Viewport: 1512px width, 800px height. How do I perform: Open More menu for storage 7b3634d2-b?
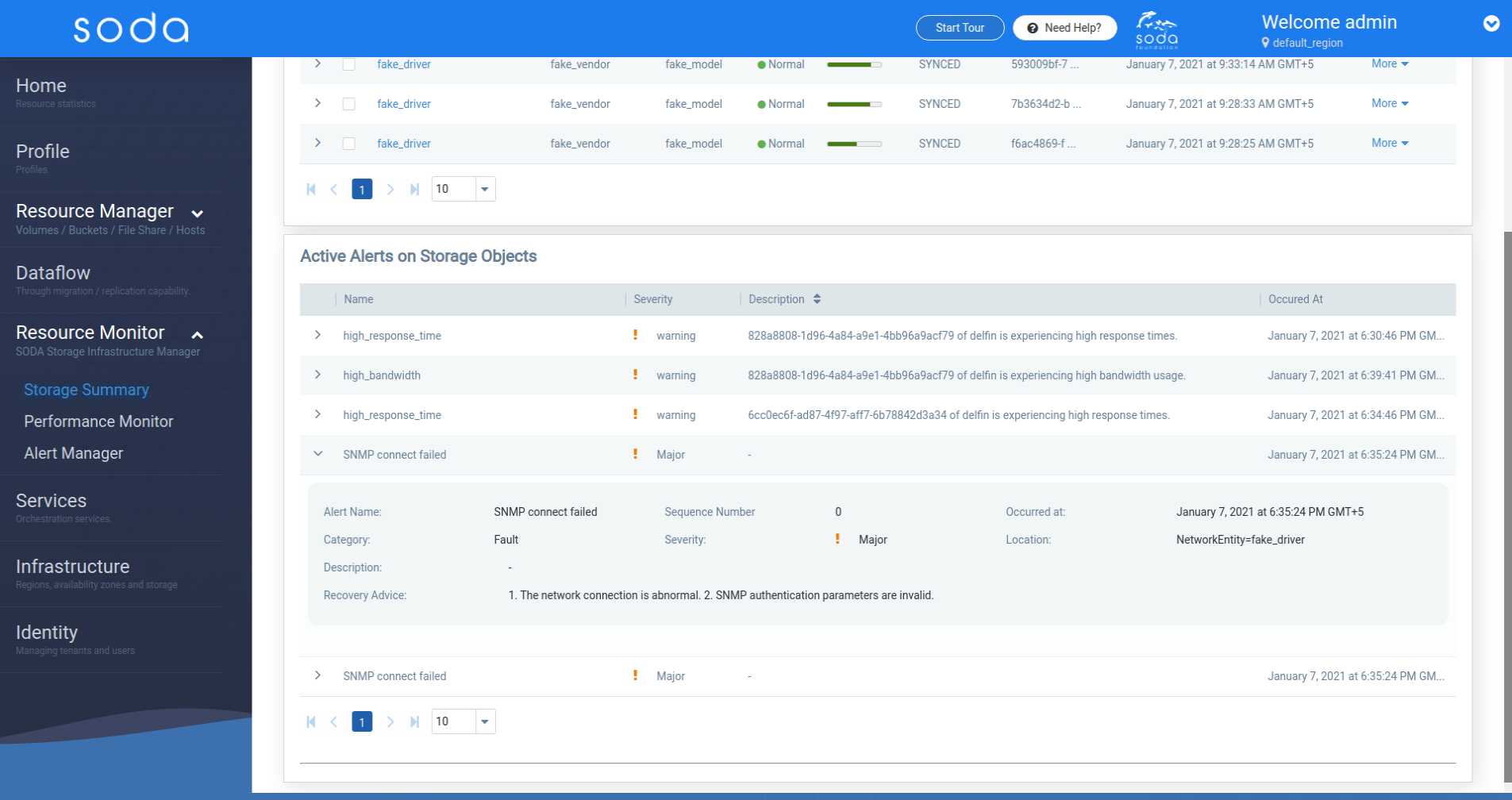1390,103
